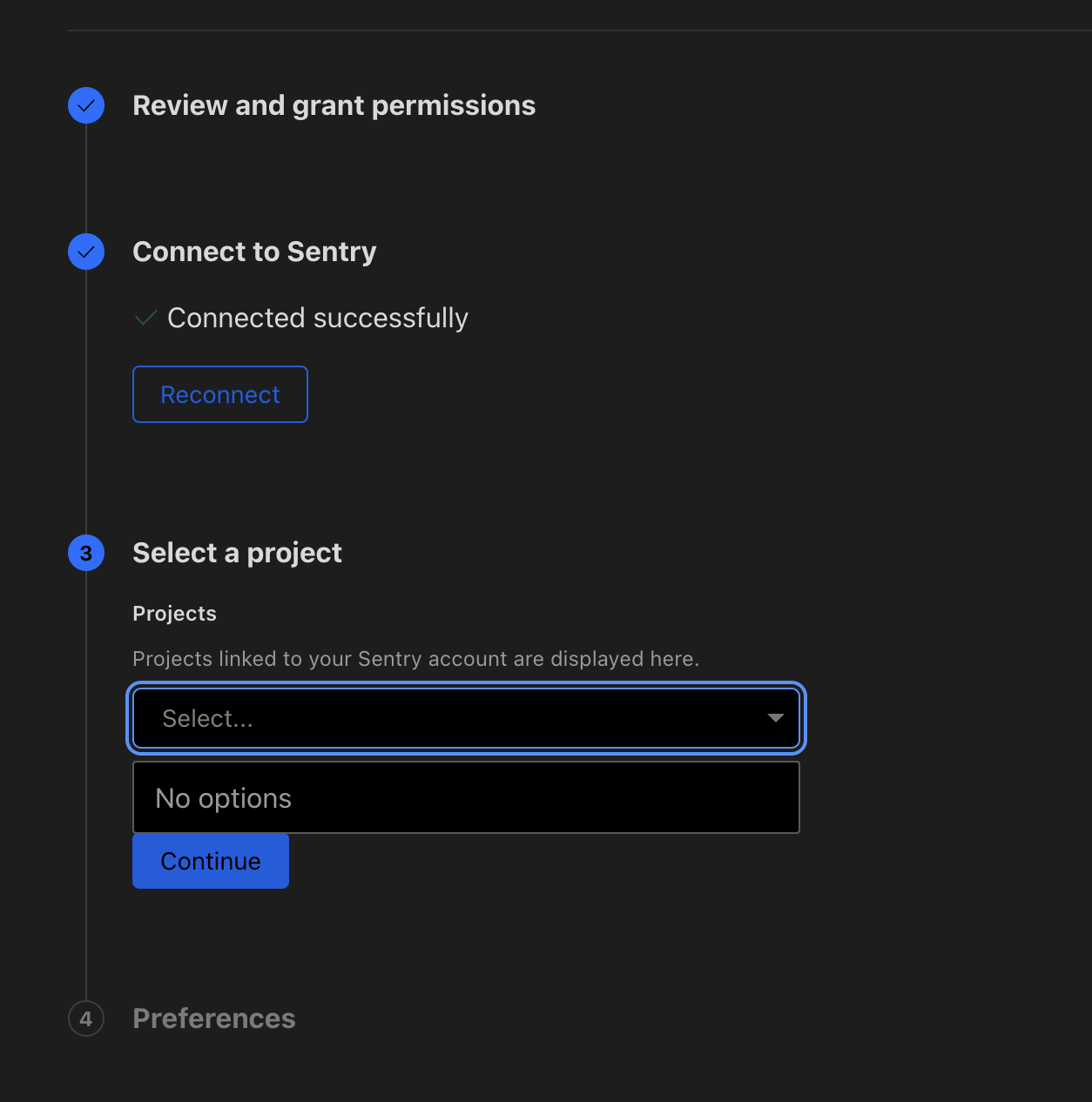
Task: Click the checkmark icon beside Connect to Sentry
Action: (86, 252)
